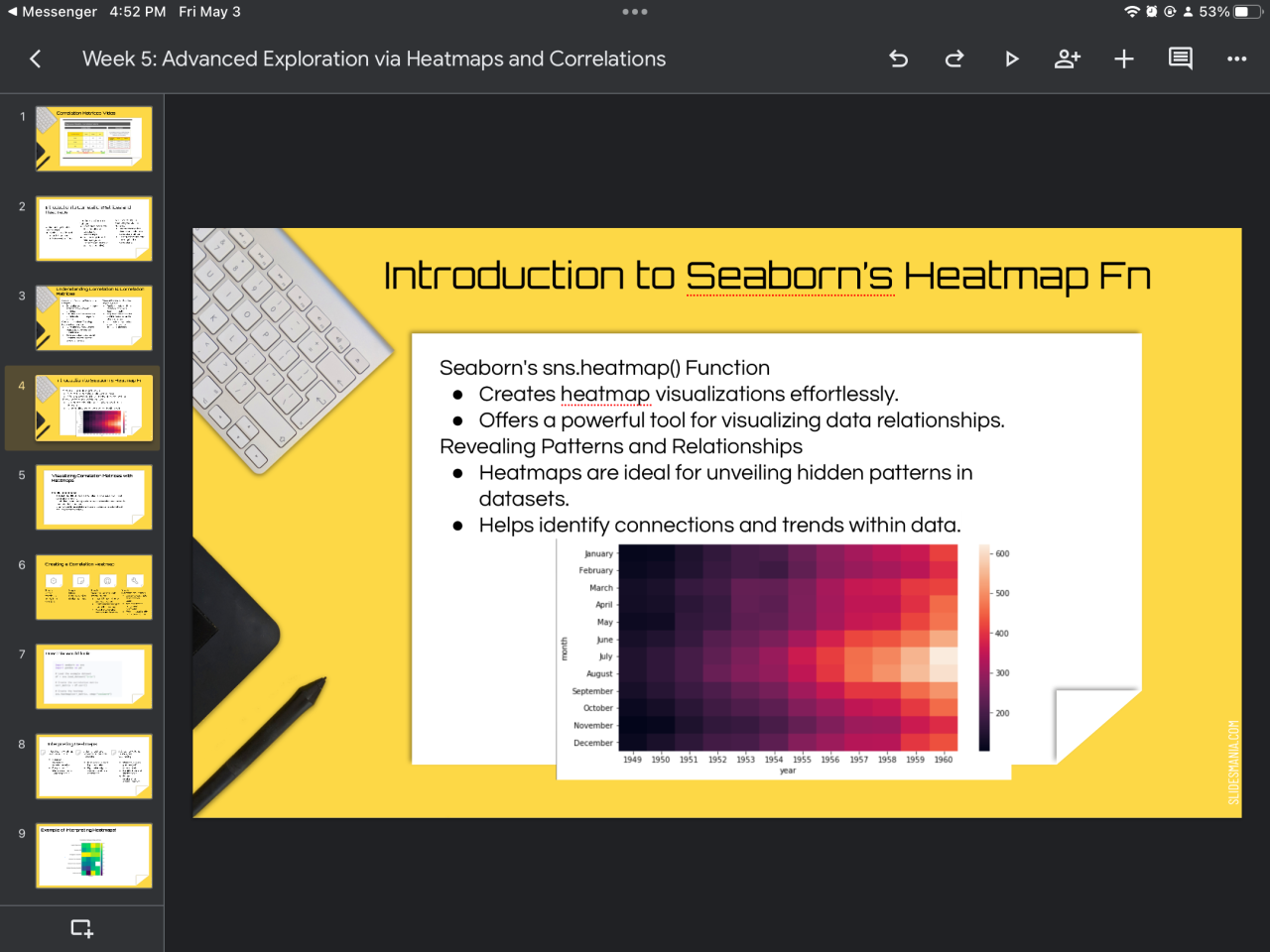Tap the Wi-Fi status icon
This screenshot has height=952, width=1270.
click(1132, 12)
